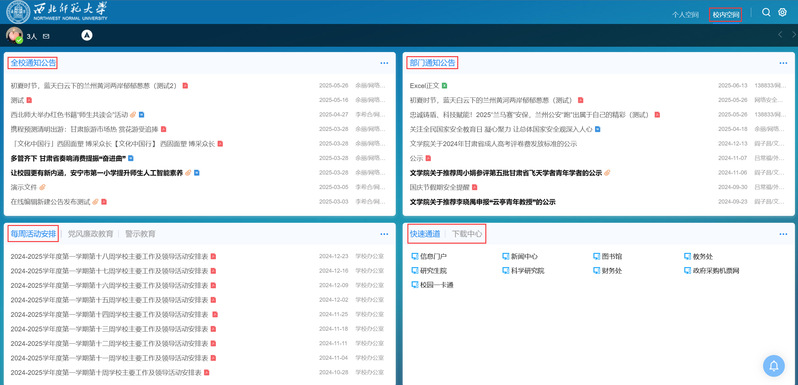
Task: Open department notice 公示 dated 2024-11-07
Action: (416, 158)
